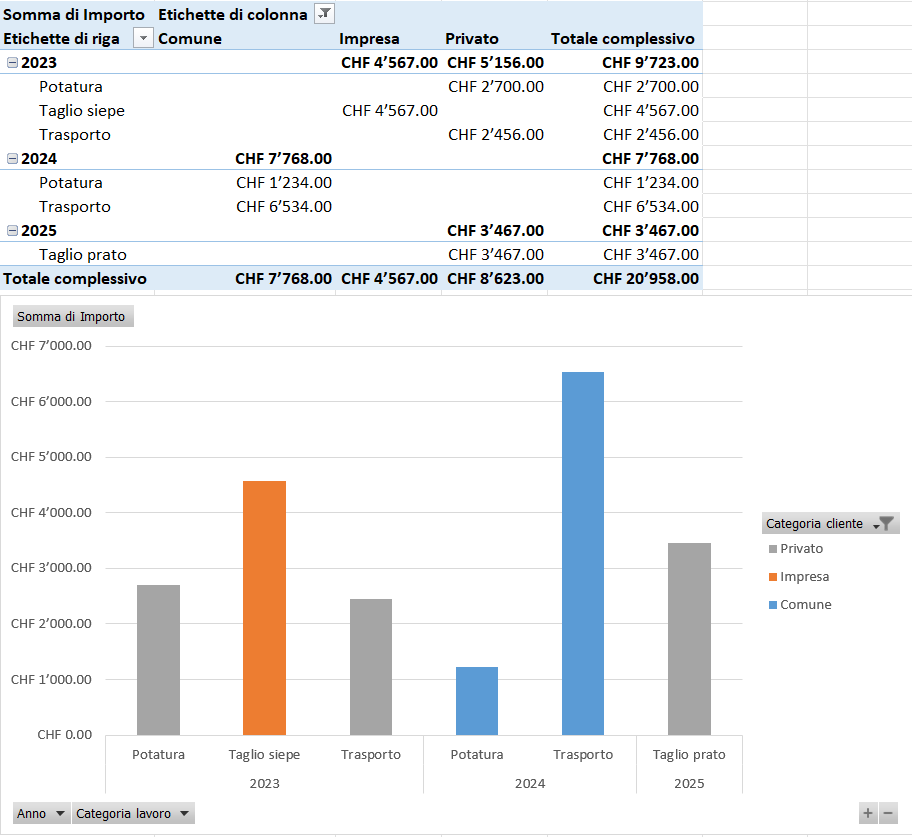The width and height of the screenshot is (912, 837).
Task: Click the minus collapse field button on chart
Action: tap(887, 814)
